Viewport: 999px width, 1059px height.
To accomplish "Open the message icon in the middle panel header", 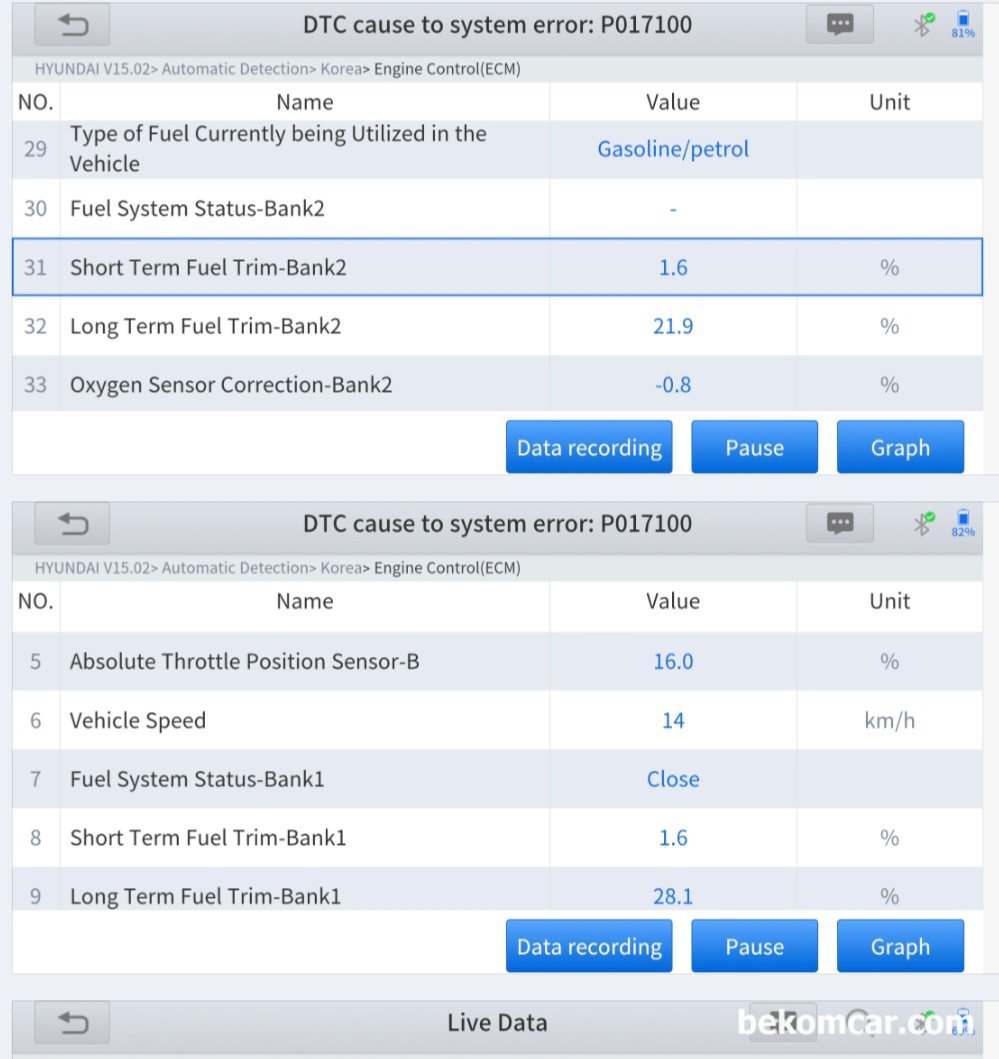I will (840, 523).
